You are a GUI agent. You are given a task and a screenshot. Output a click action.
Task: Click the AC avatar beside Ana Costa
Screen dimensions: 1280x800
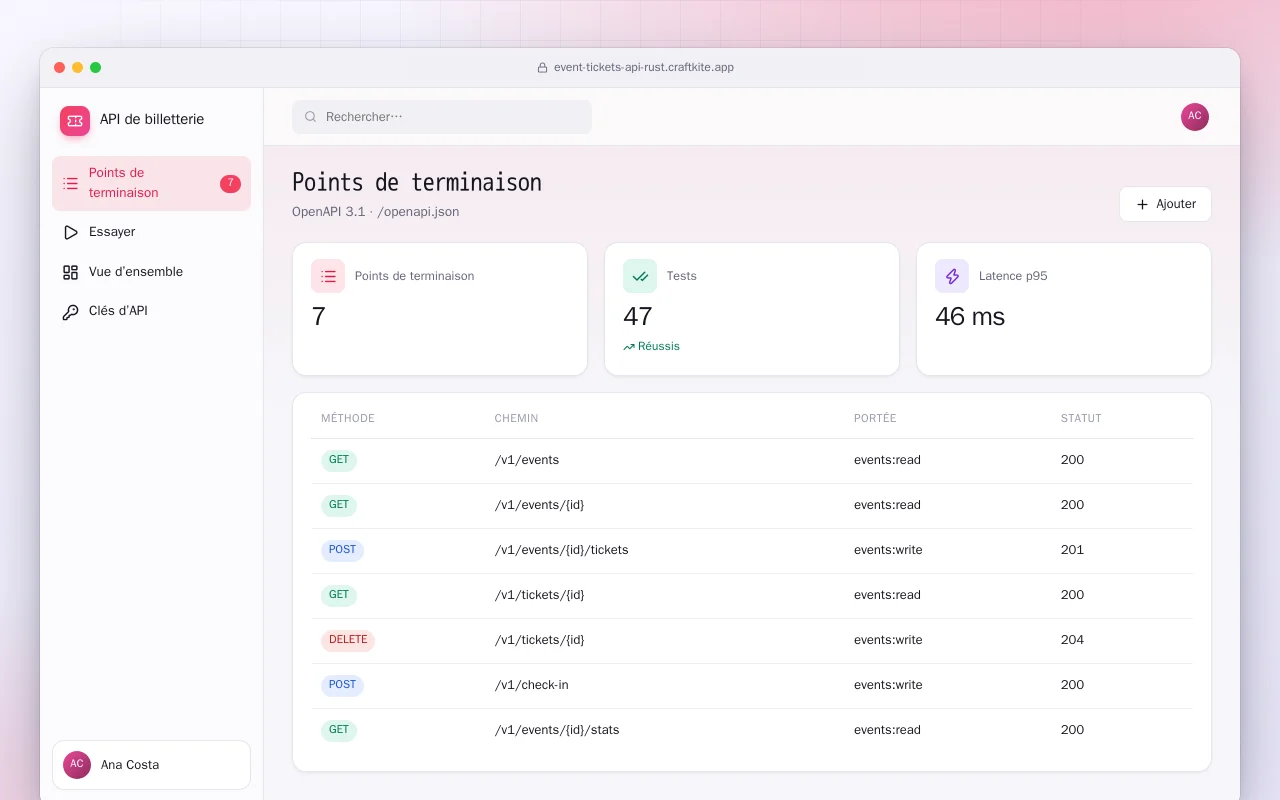click(77, 765)
